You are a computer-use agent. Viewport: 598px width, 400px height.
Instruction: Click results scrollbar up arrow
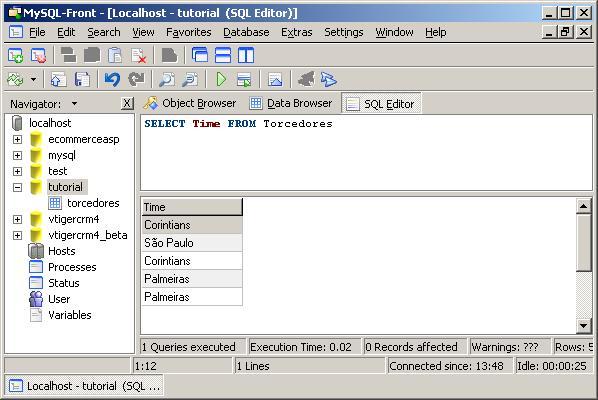click(x=584, y=206)
